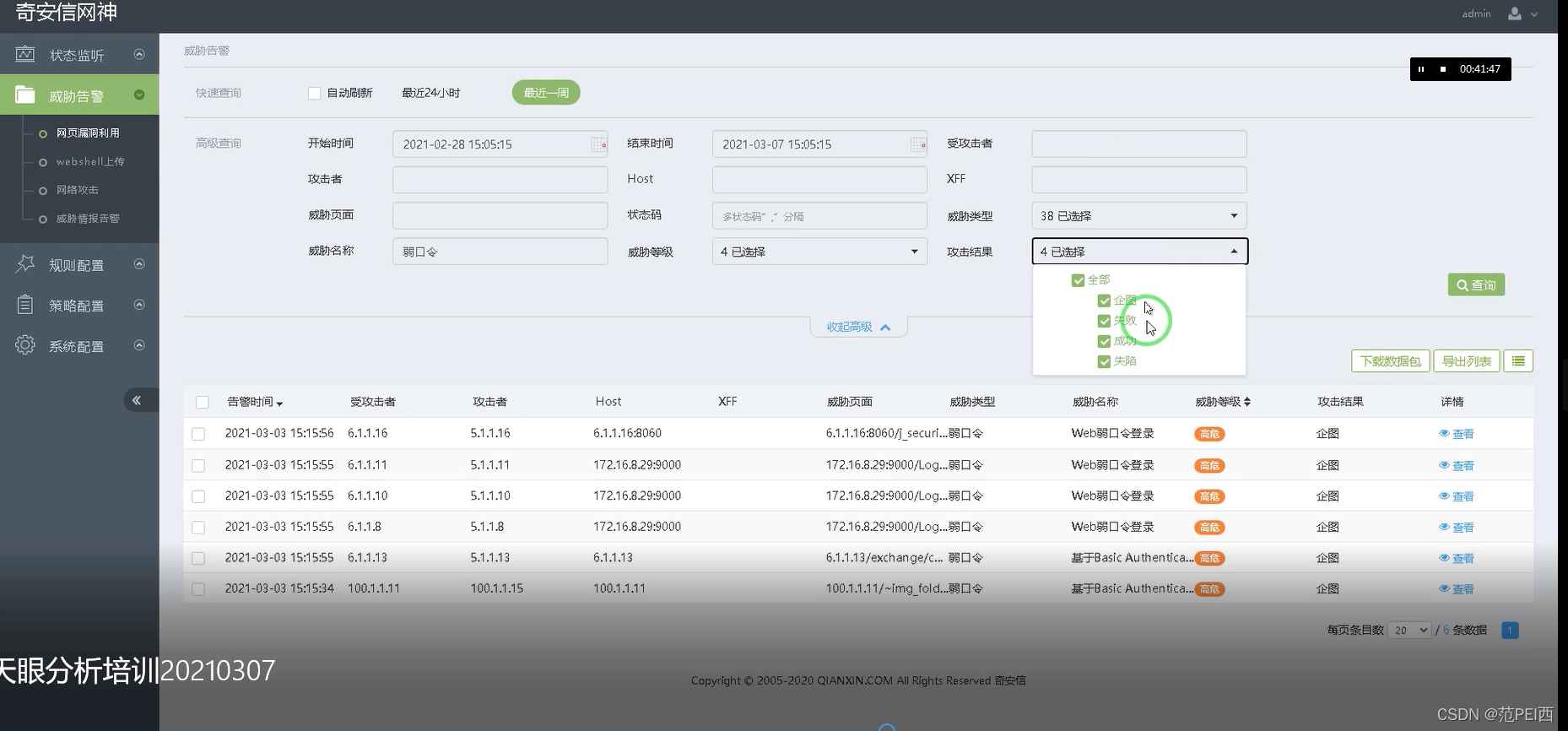The height and width of the screenshot is (731, 1568).
Task: Sort by alert time column arrow
Action: (x=279, y=403)
